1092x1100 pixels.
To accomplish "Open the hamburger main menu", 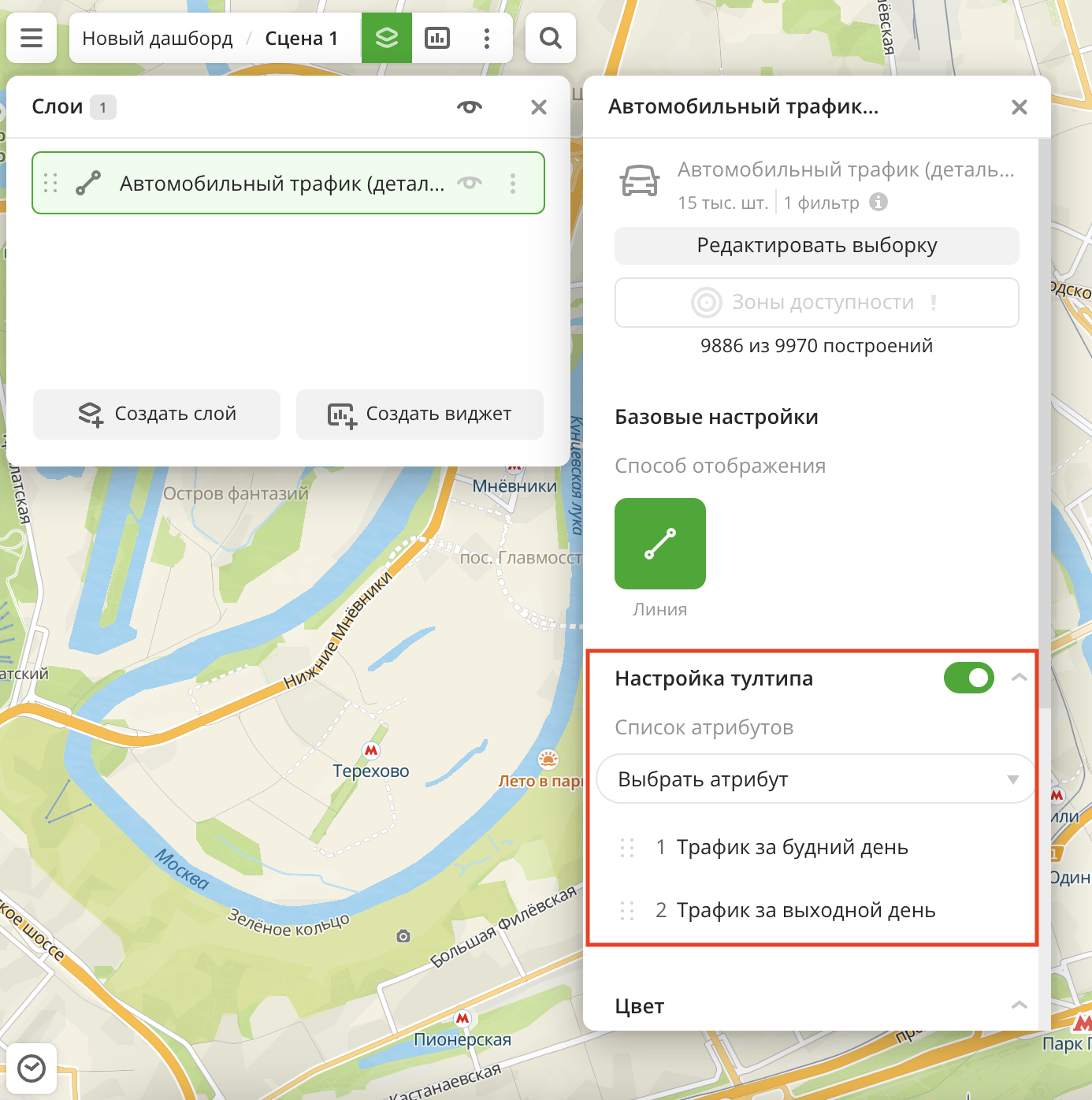I will click(32, 38).
